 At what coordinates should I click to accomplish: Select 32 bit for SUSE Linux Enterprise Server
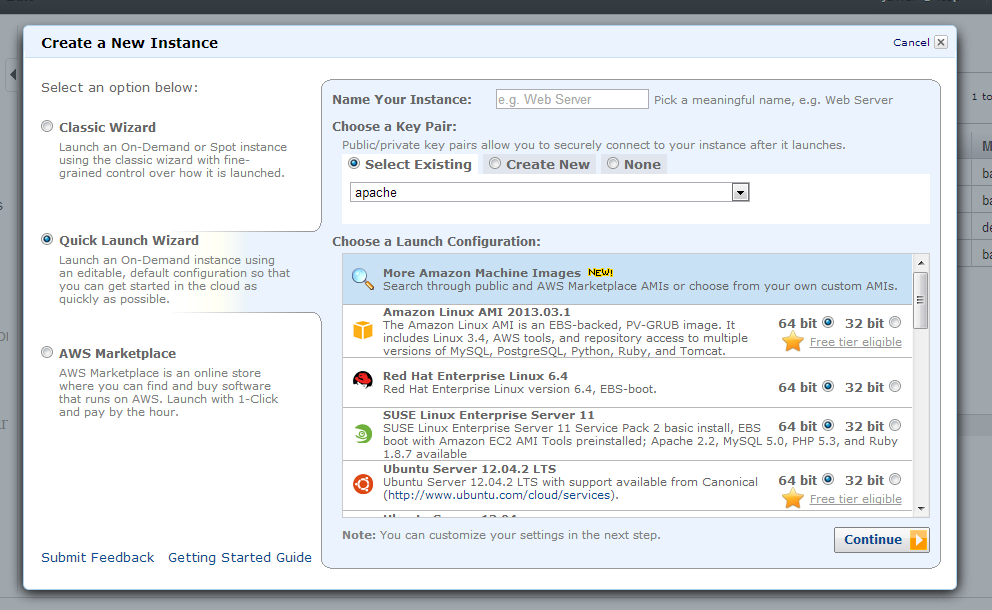(x=895, y=425)
